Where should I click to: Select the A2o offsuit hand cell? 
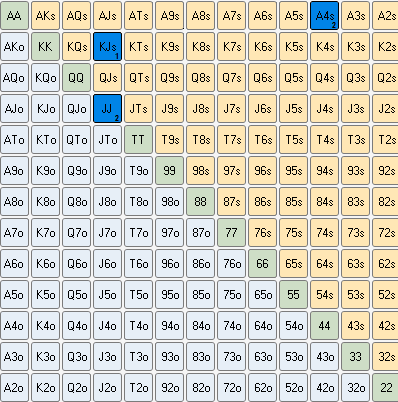tap(14, 387)
